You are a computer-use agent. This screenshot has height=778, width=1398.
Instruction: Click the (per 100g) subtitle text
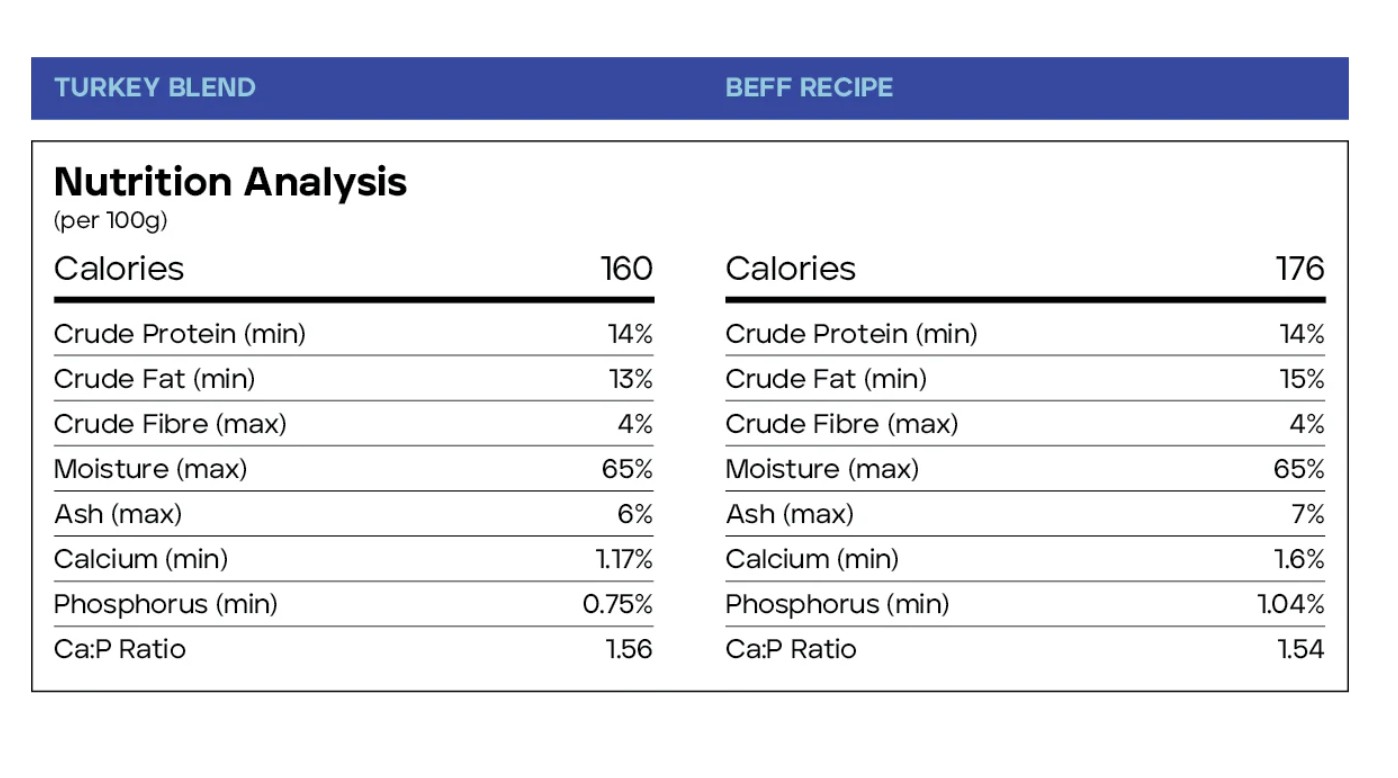coord(111,221)
